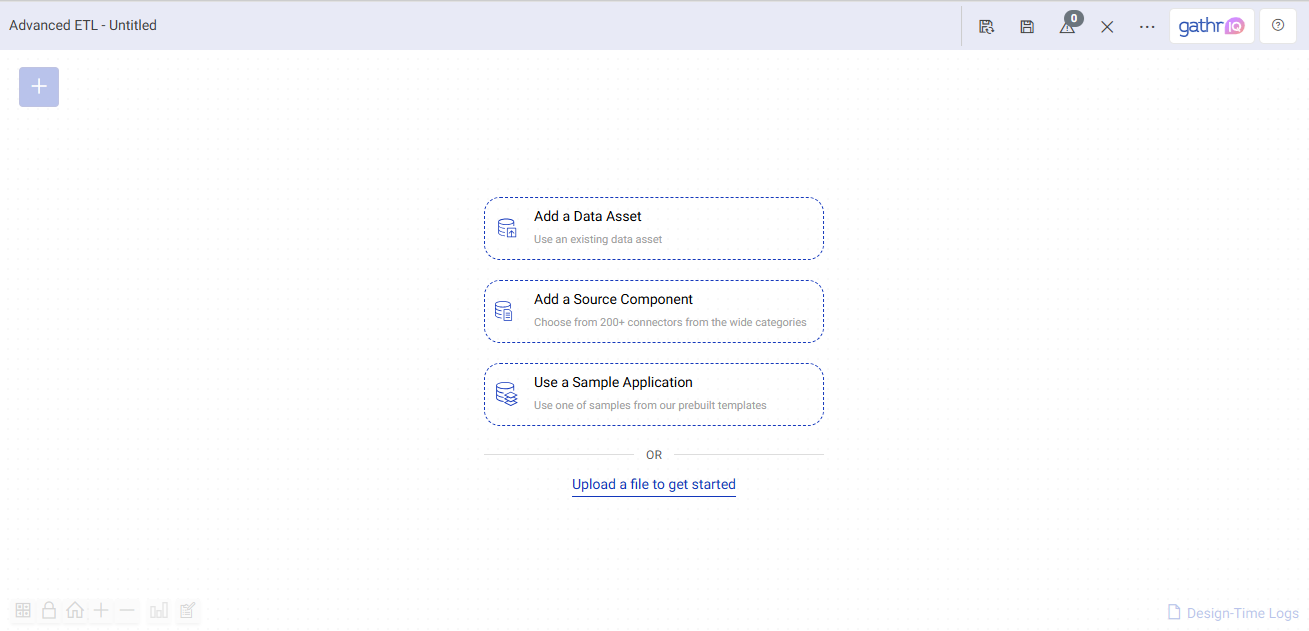The width and height of the screenshot is (1309, 631).
Task: Open the bar chart statistics icon
Action: point(159,610)
